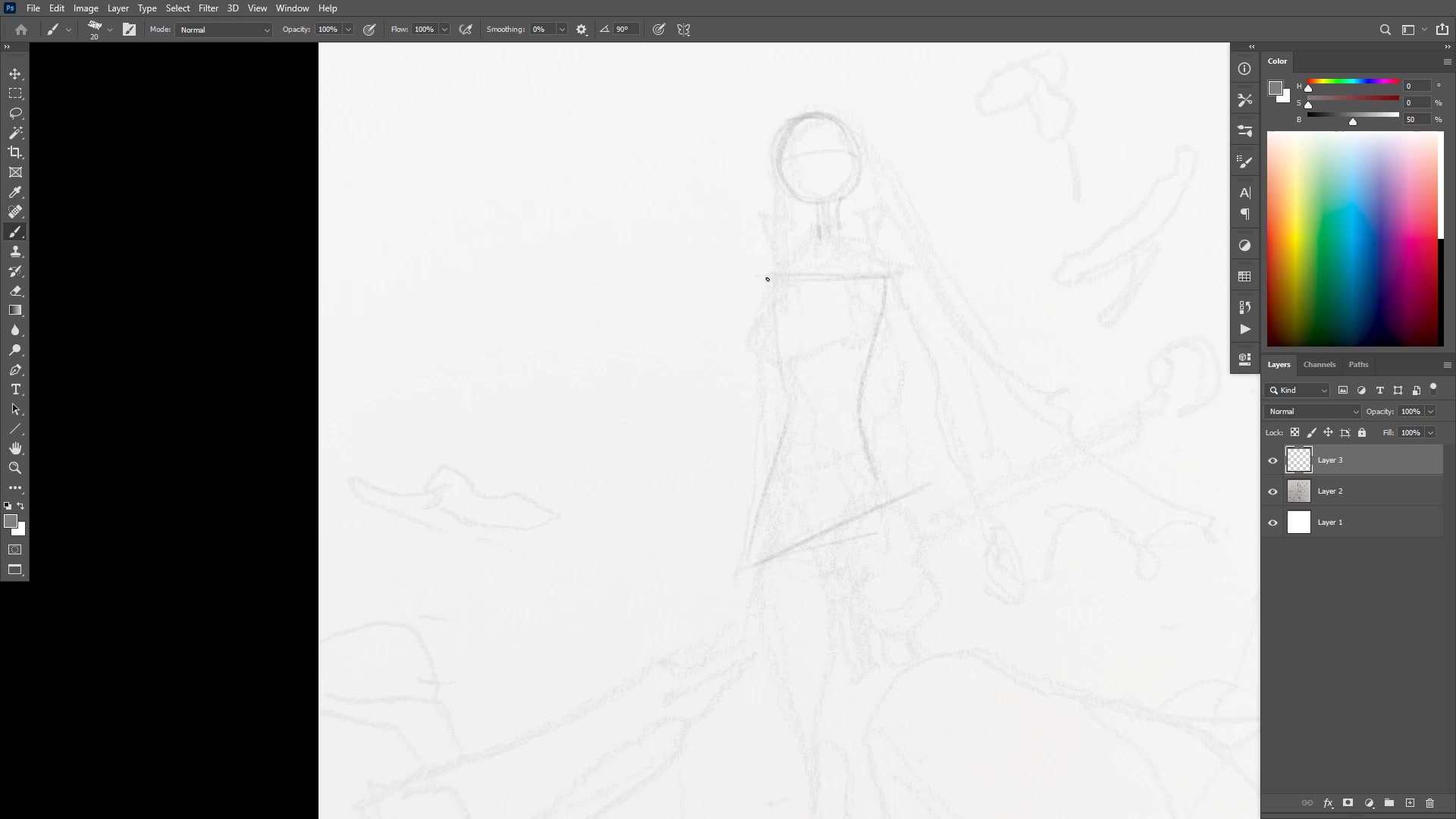Hide Layer 3 using its eye icon
Viewport: 1456px width, 819px height.
pyautogui.click(x=1272, y=460)
